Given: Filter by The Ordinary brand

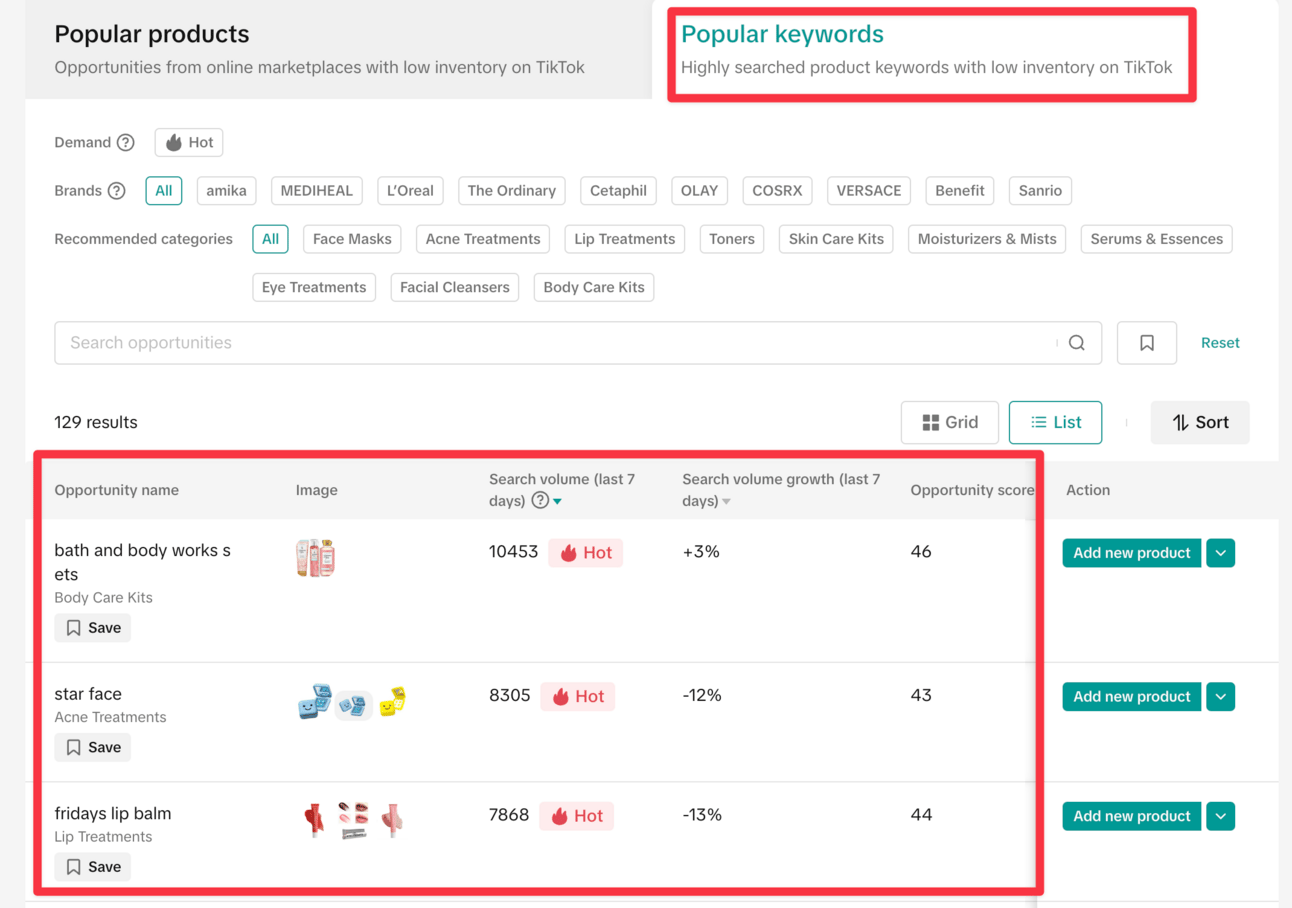Looking at the screenshot, I should coord(512,190).
